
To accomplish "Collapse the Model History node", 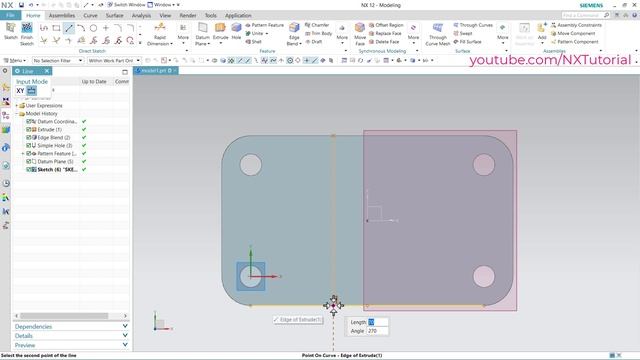I will [x=17, y=113].
